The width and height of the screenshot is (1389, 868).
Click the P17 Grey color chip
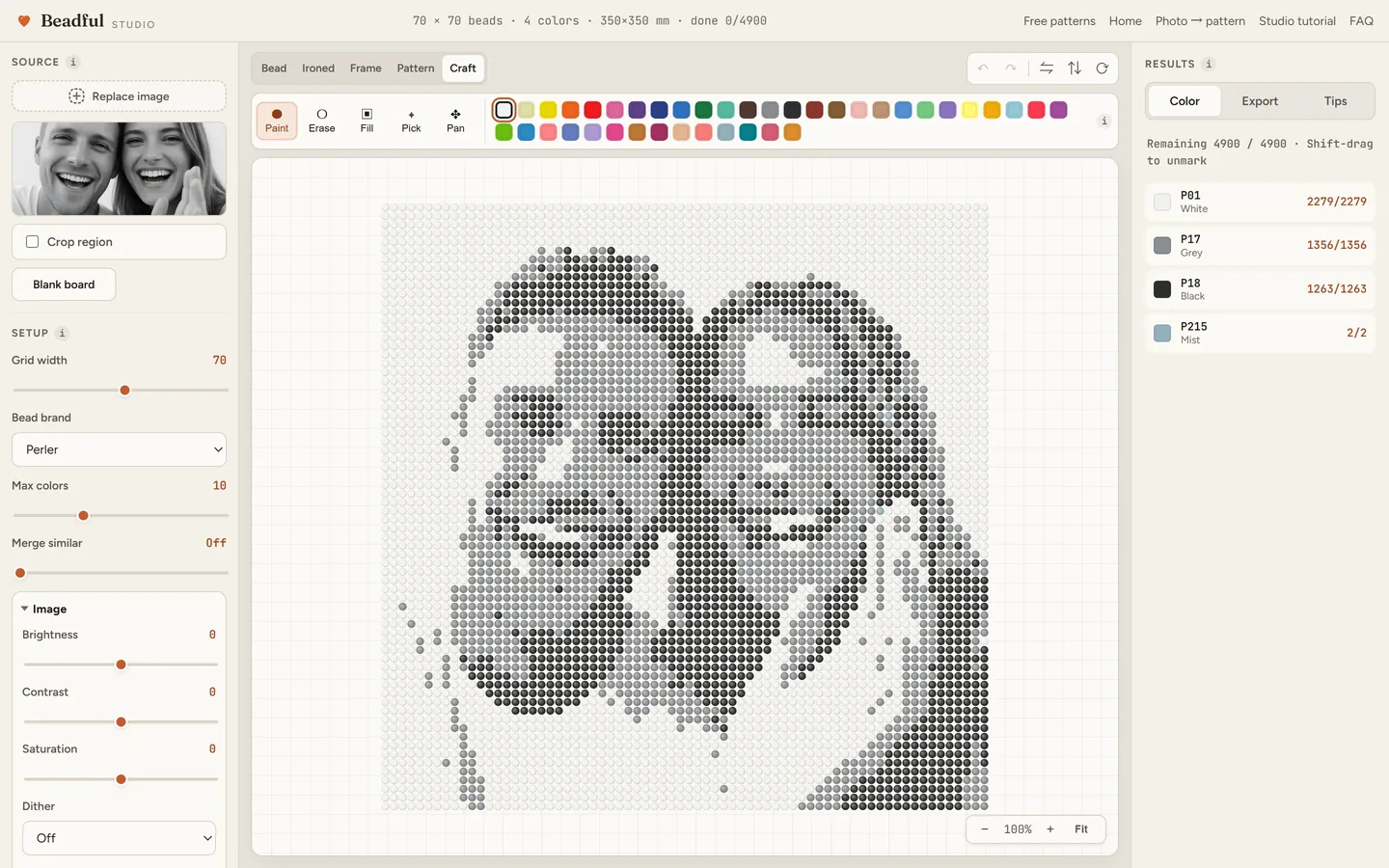click(1162, 245)
